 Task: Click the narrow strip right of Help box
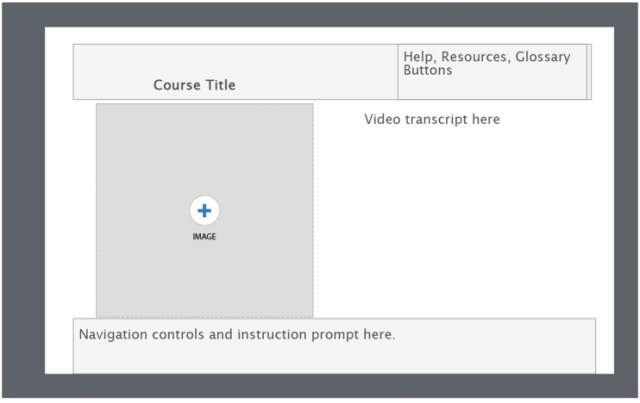589,72
